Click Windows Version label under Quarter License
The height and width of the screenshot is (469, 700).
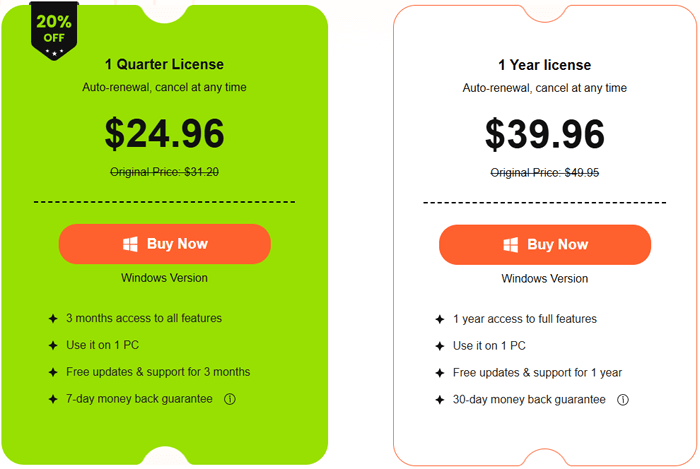pos(164,278)
